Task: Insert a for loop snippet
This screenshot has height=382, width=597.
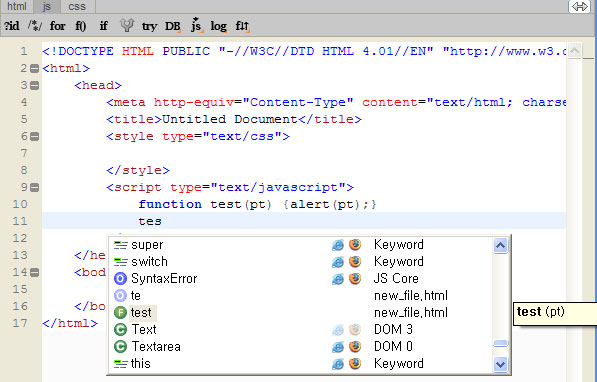Action: point(57,26)
